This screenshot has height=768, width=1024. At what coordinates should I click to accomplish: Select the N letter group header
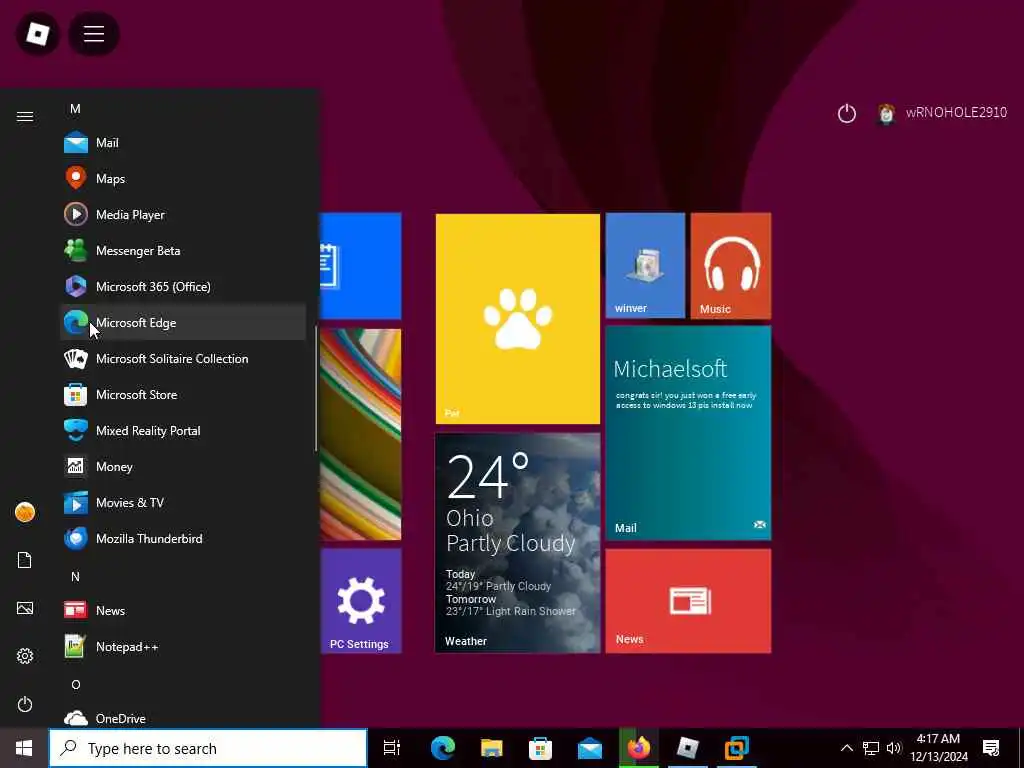coord(75,577)
